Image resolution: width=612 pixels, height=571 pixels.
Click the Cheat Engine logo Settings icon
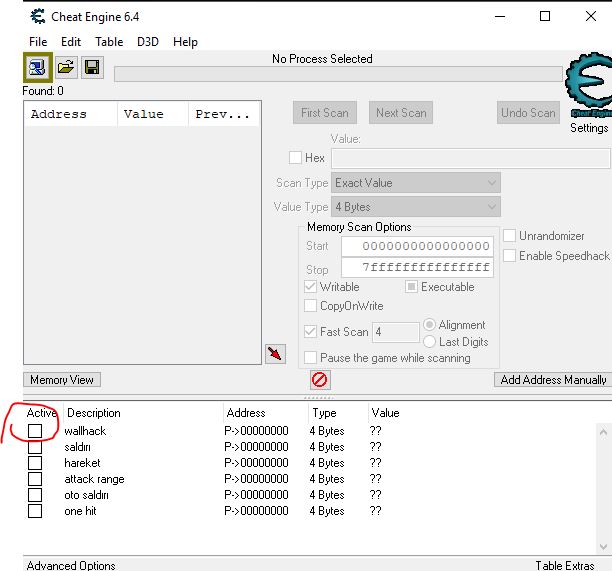click(x=589, y=85)
